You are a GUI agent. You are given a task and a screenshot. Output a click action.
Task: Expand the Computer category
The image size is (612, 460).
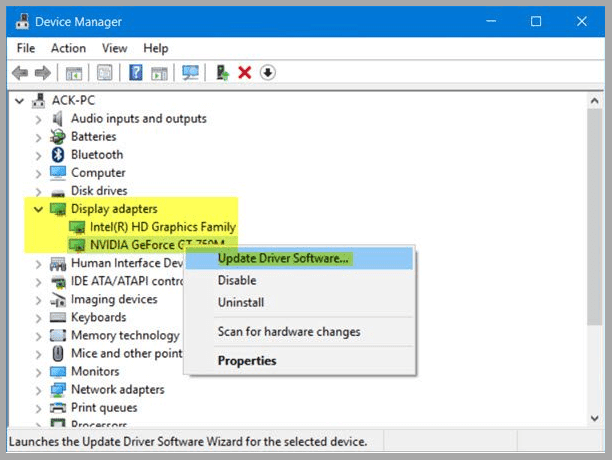(38, 173)
